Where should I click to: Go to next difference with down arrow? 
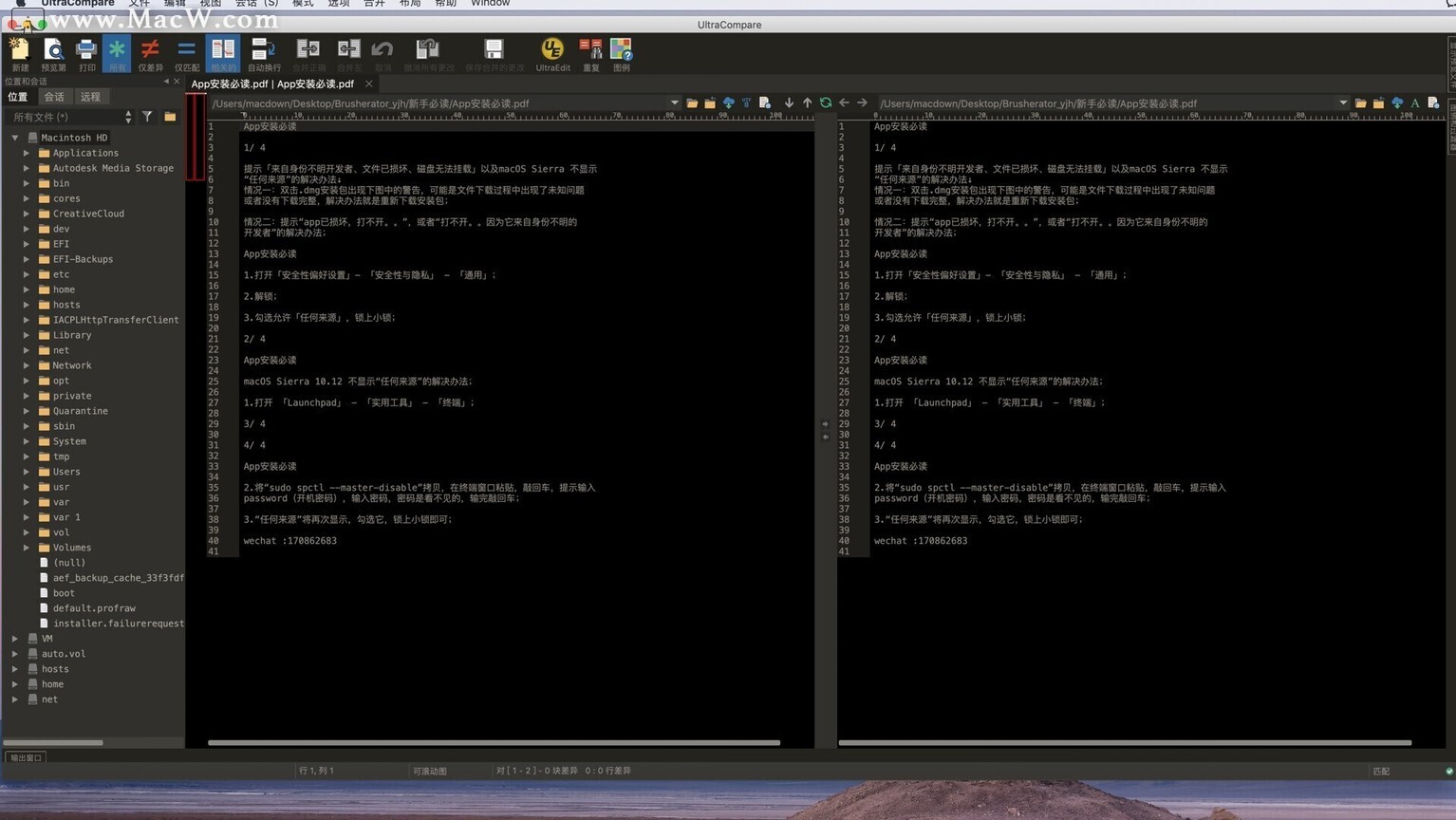click(789, 102)
